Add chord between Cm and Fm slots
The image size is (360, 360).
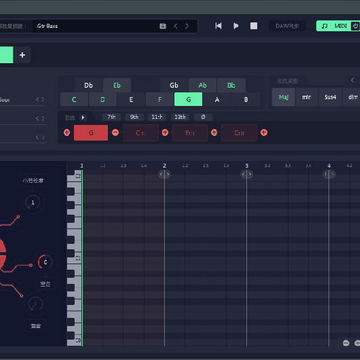click(165, 133)
